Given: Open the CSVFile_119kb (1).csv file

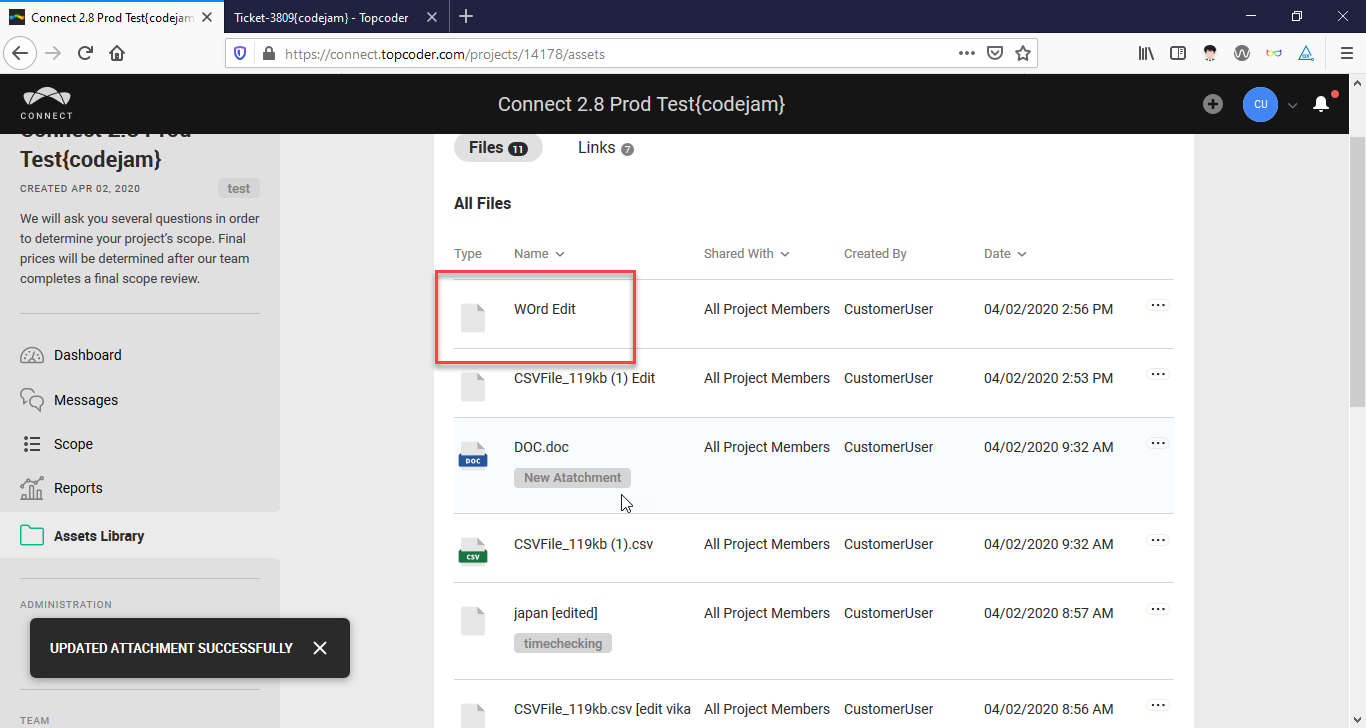Looking at the screenshot, I should click(583, 544).
